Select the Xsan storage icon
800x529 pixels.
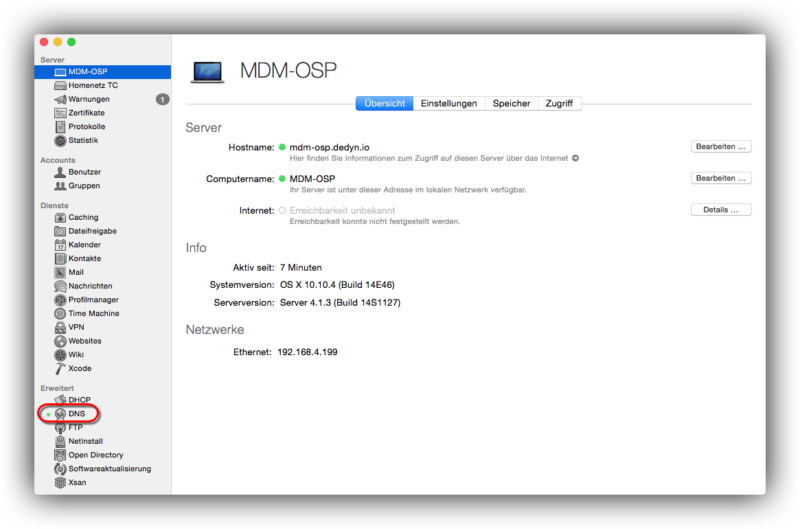(60, 483)
